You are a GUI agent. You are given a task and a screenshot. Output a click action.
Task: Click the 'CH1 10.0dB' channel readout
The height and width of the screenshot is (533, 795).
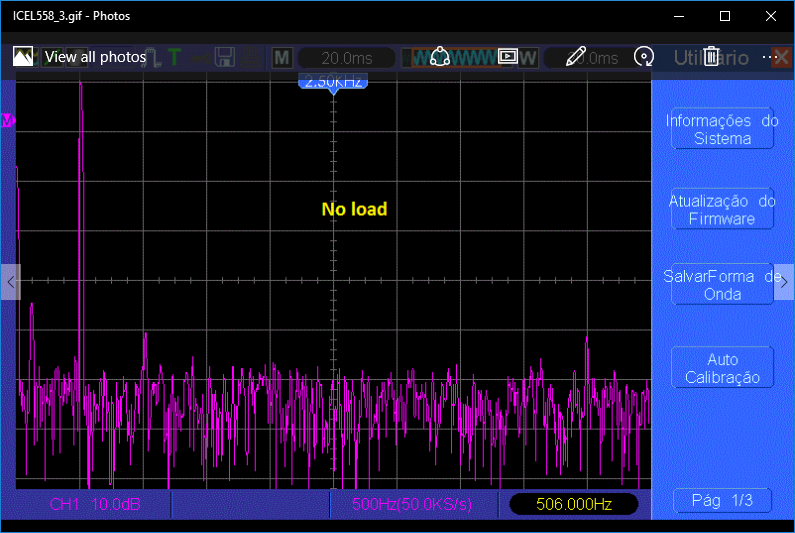(x=95, y=504)
